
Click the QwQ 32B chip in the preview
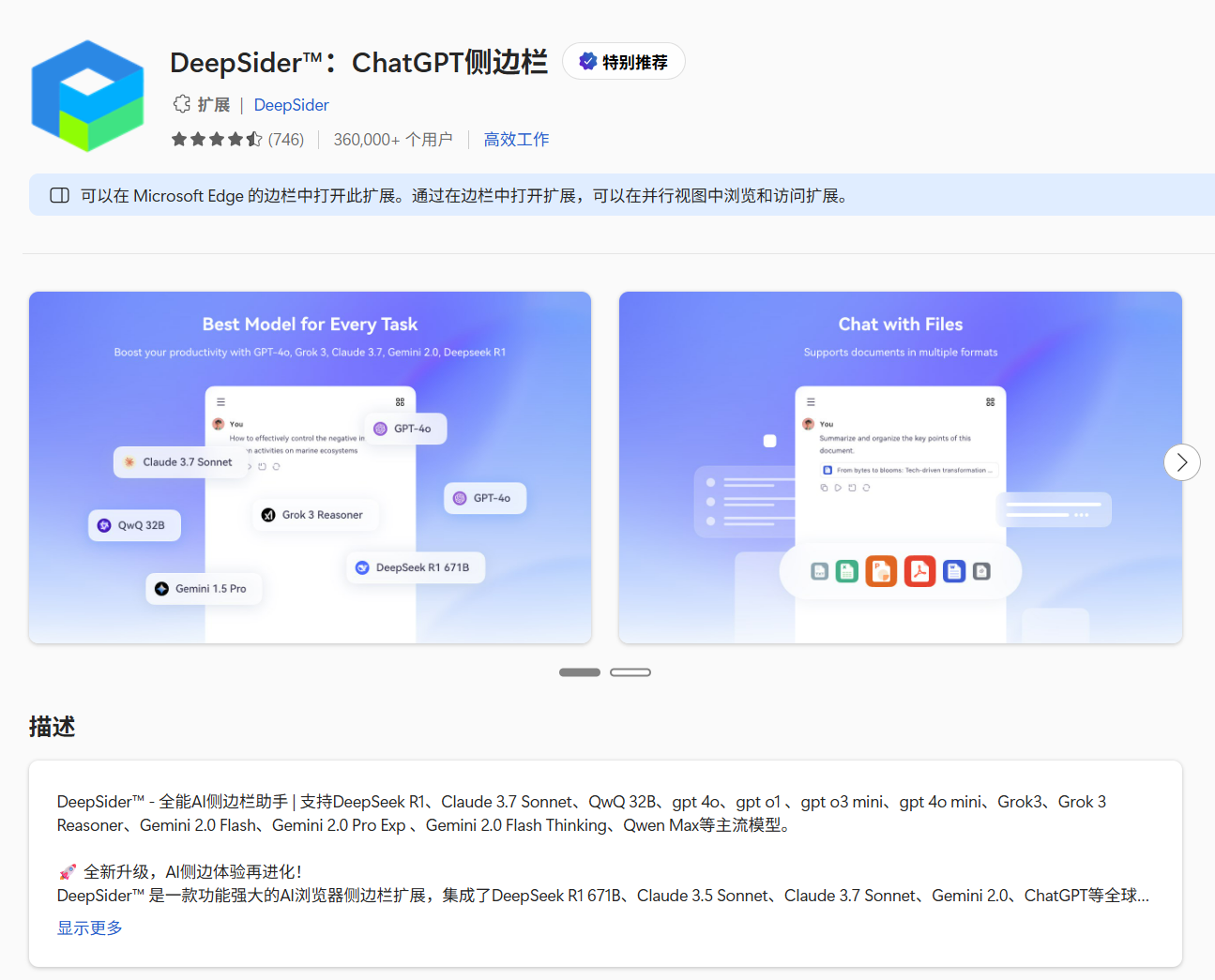tap(134, 525)
